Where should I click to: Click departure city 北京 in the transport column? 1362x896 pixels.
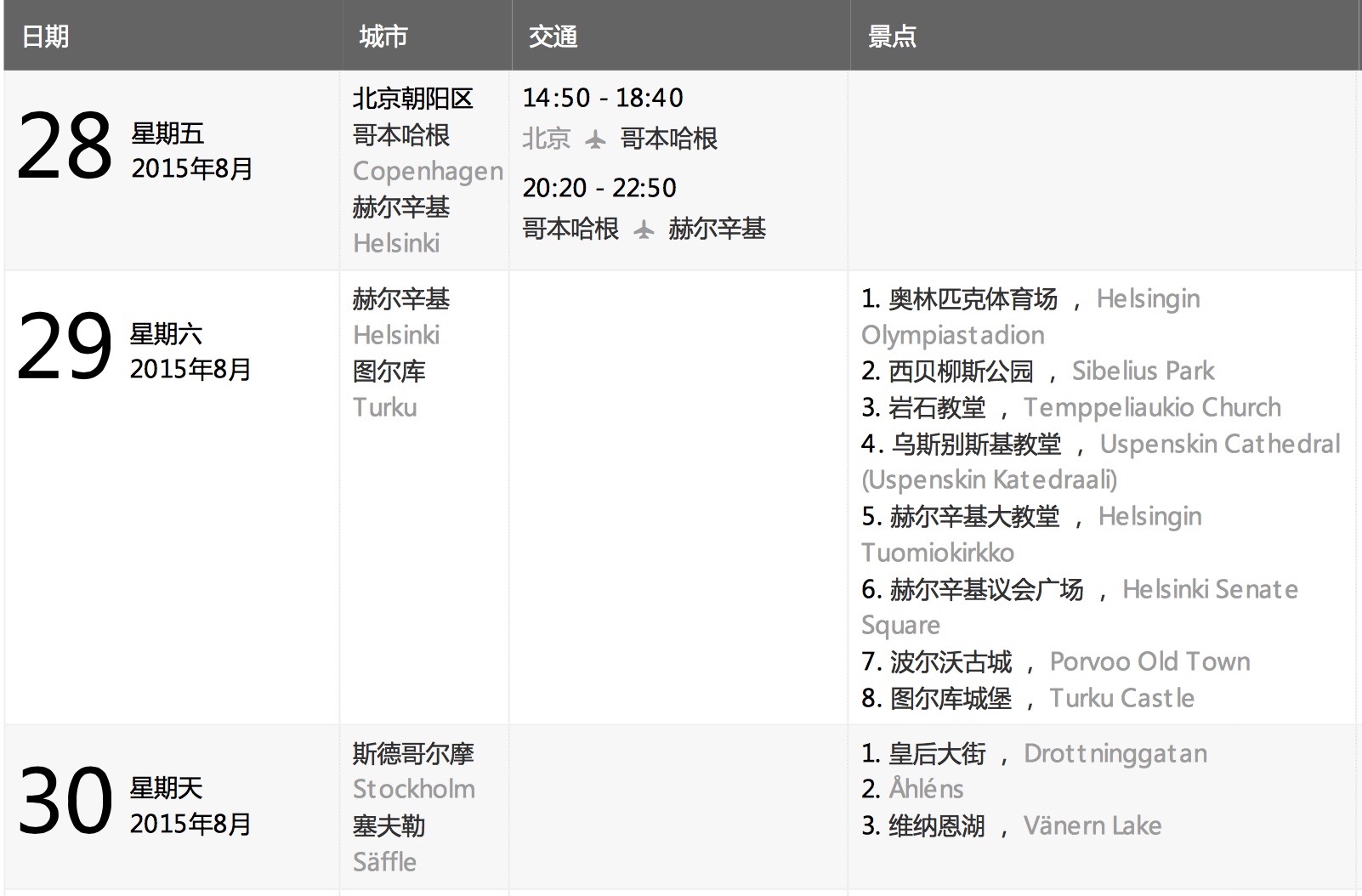pyautogui.click(x=546, y=139)
